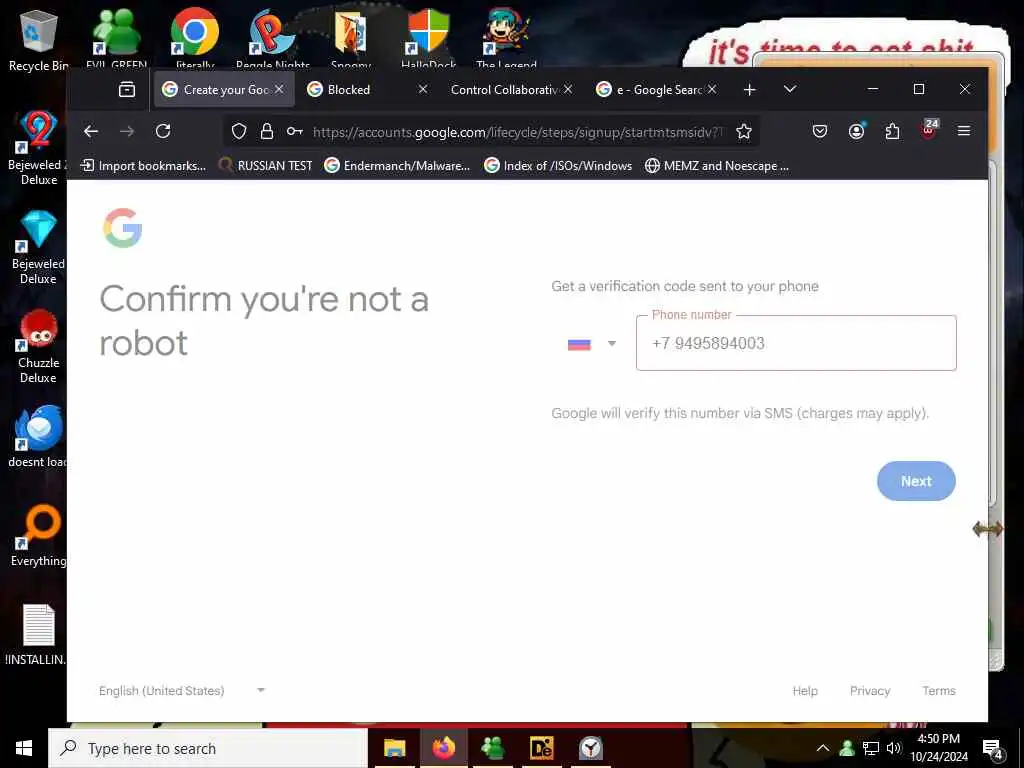Open Windows Start menu
This screenshot has width=1024, height=768.
coord(24,748)
